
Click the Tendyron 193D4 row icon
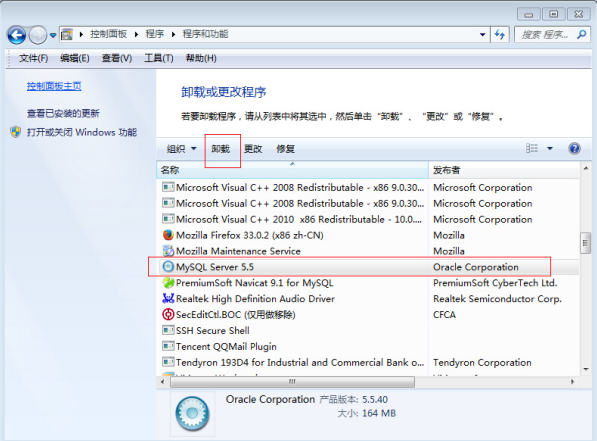click(x=168, y=362)
